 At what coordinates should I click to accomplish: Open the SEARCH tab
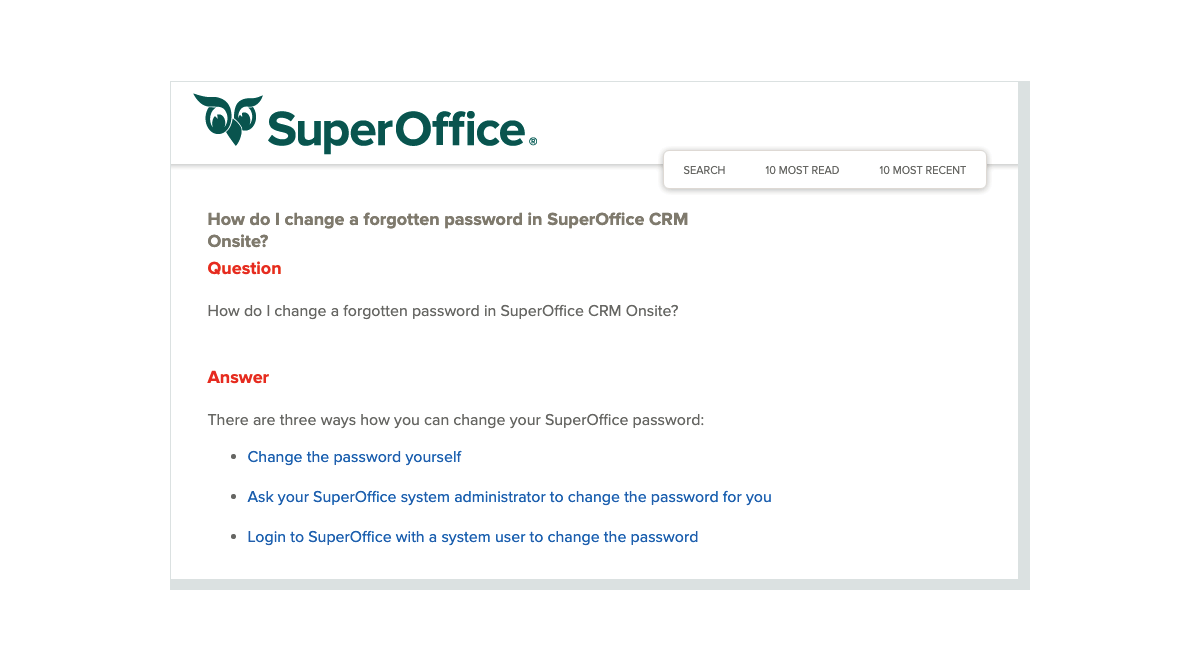(704, 170)
